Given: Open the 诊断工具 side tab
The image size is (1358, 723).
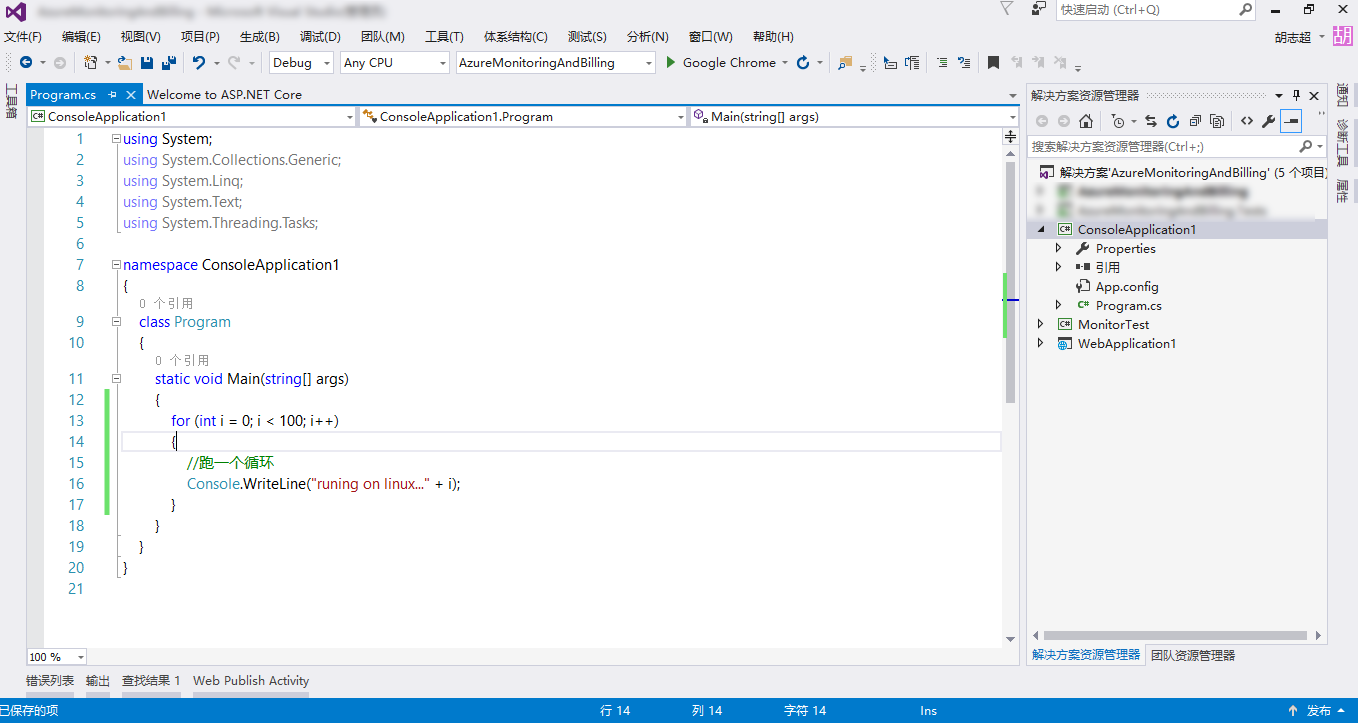Looking at the screenshot, I should [1342, 144].
